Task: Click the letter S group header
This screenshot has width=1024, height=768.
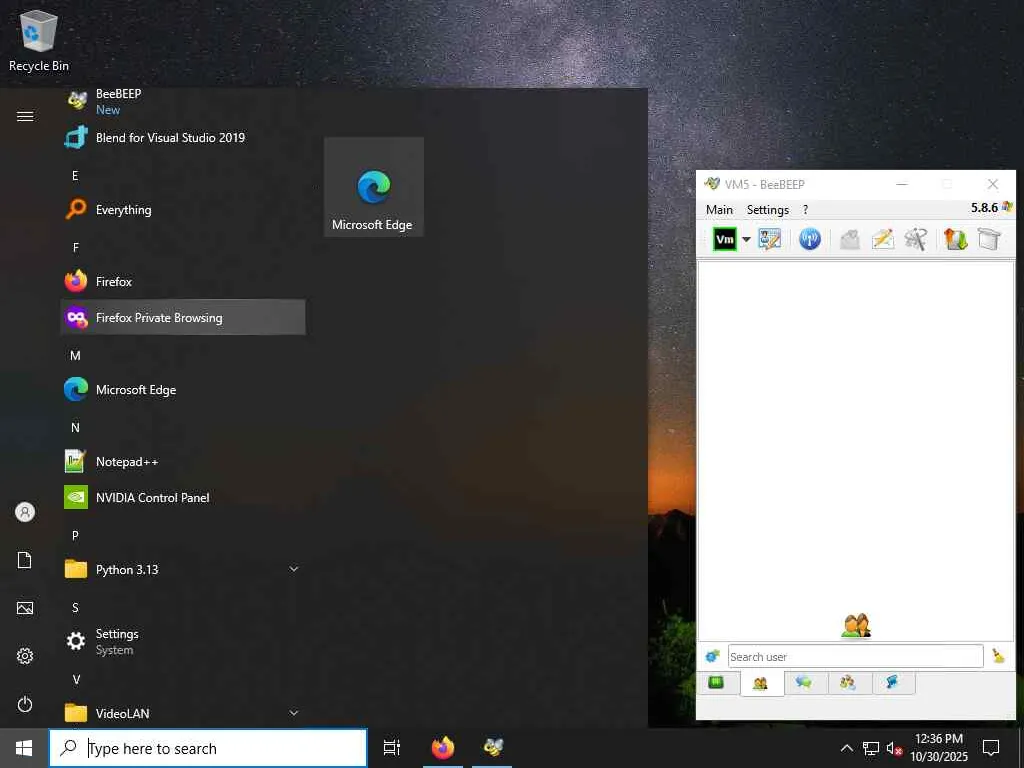Action: pyautogui.click(x=75, y=607)
